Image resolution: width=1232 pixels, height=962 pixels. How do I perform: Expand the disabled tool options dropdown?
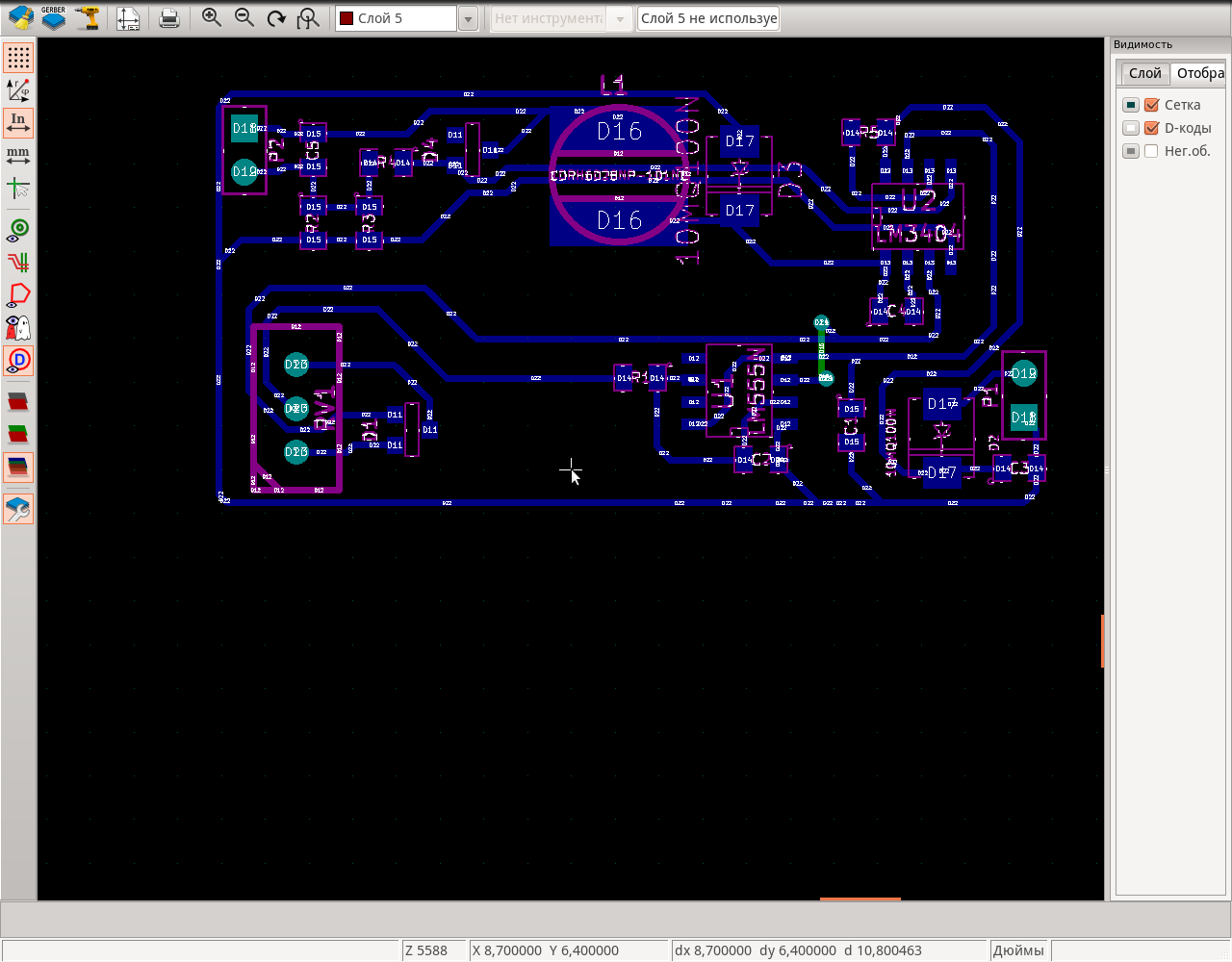click(x=619, y=17)
